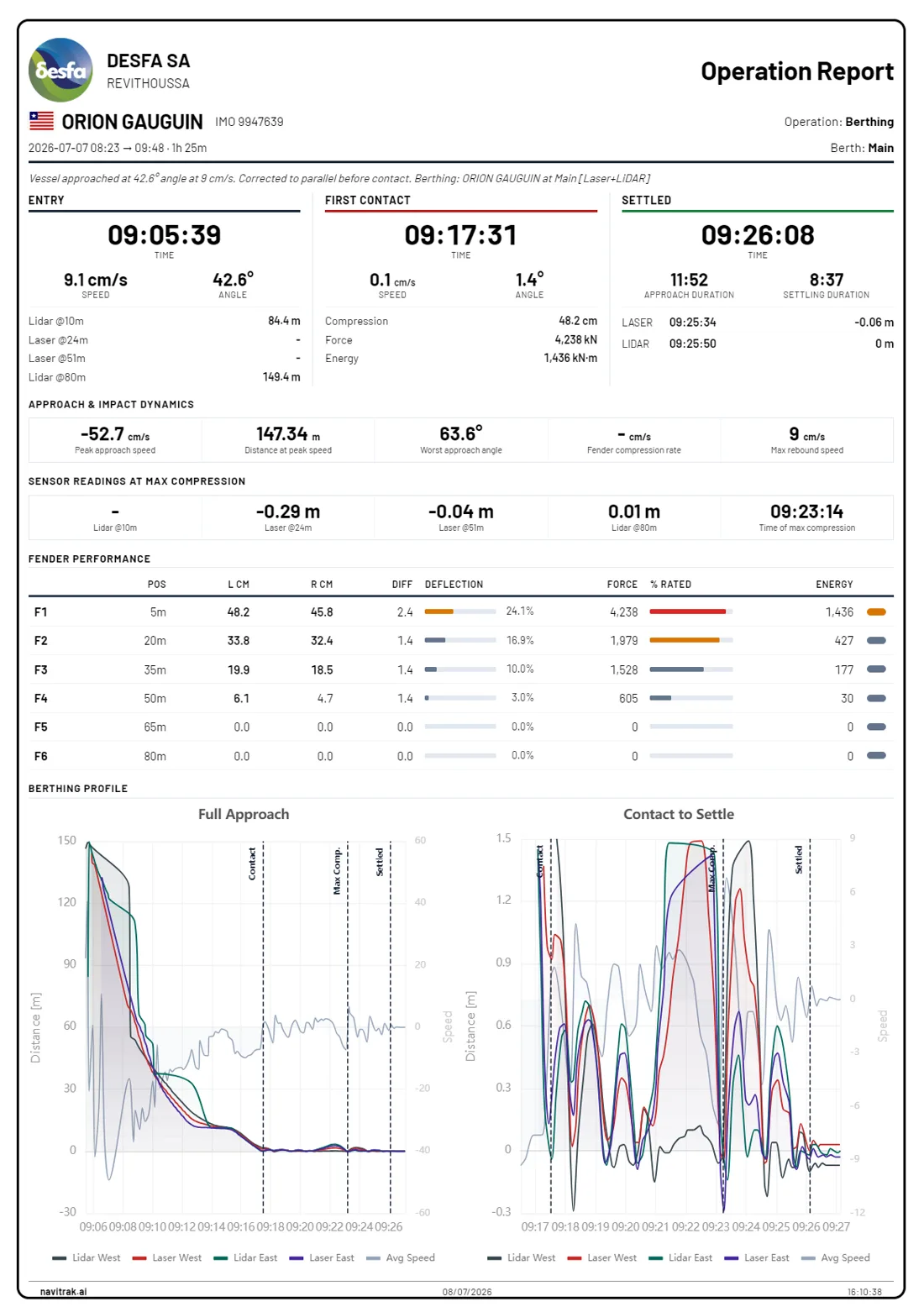Click the worst approach angle 63.6°
Screen dimensions: 924x1307
point(461,434)
